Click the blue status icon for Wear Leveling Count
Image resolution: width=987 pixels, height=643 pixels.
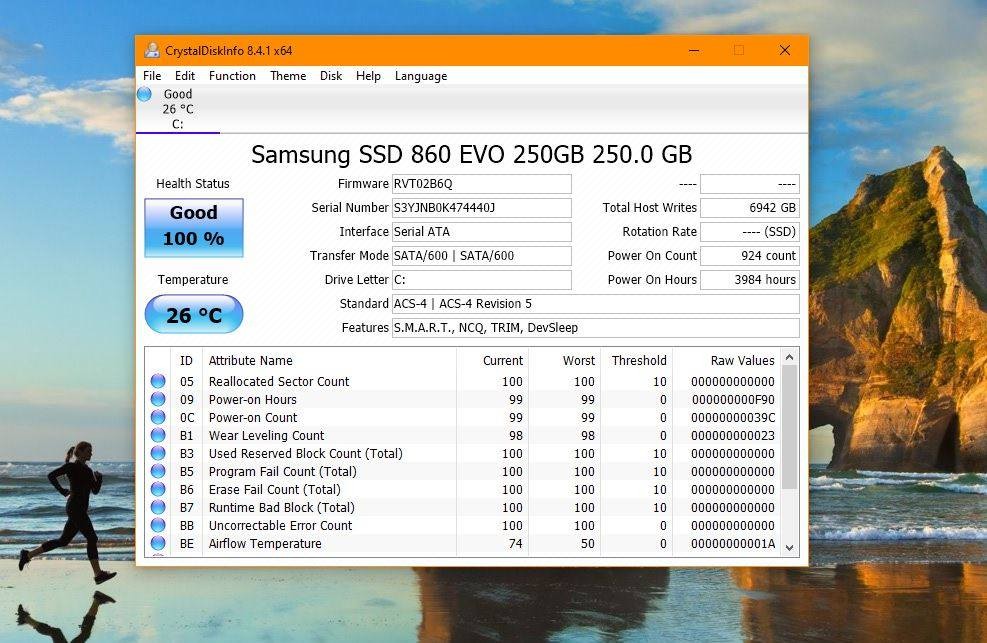pyautogui.click(x=158, y=435)
